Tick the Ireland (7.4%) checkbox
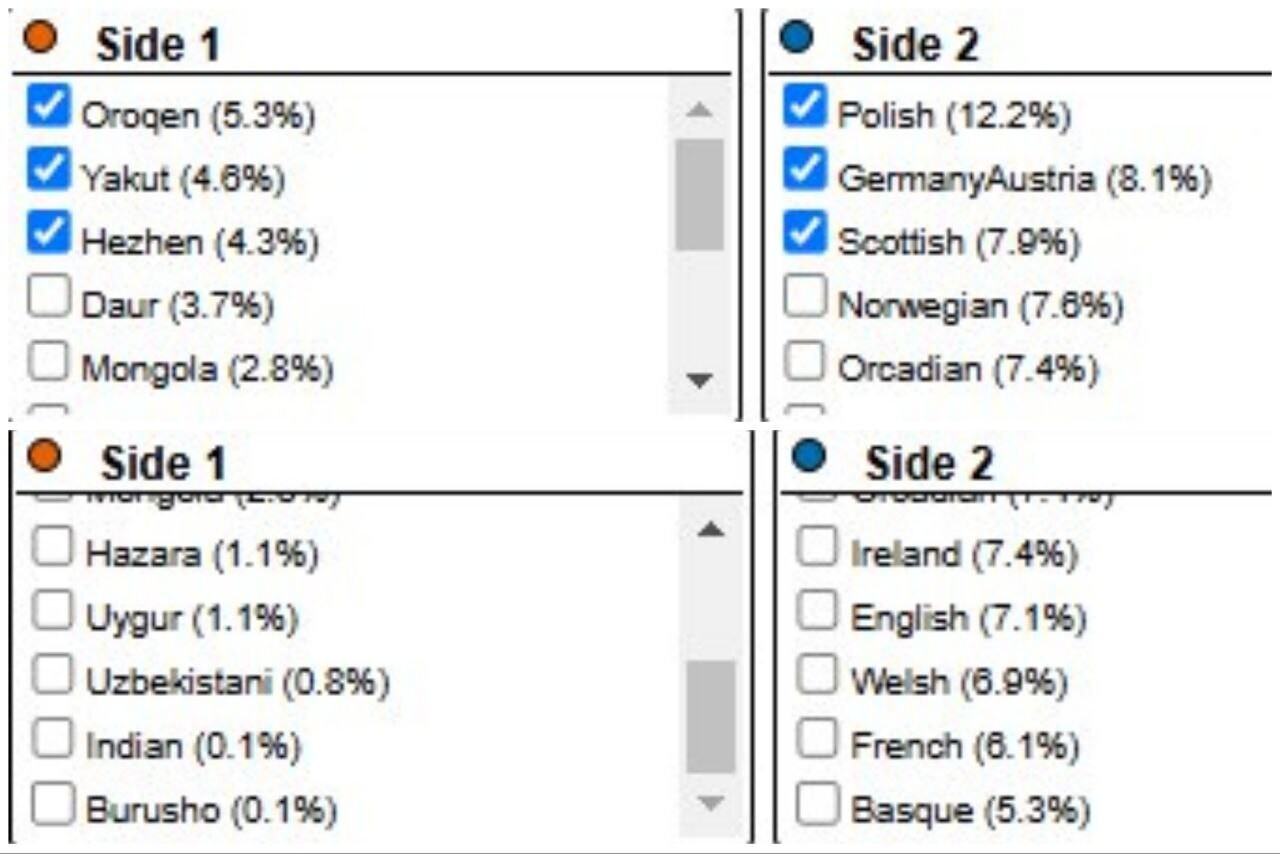The width and height of the screenshot is (1280, 854). click(816, 548)
